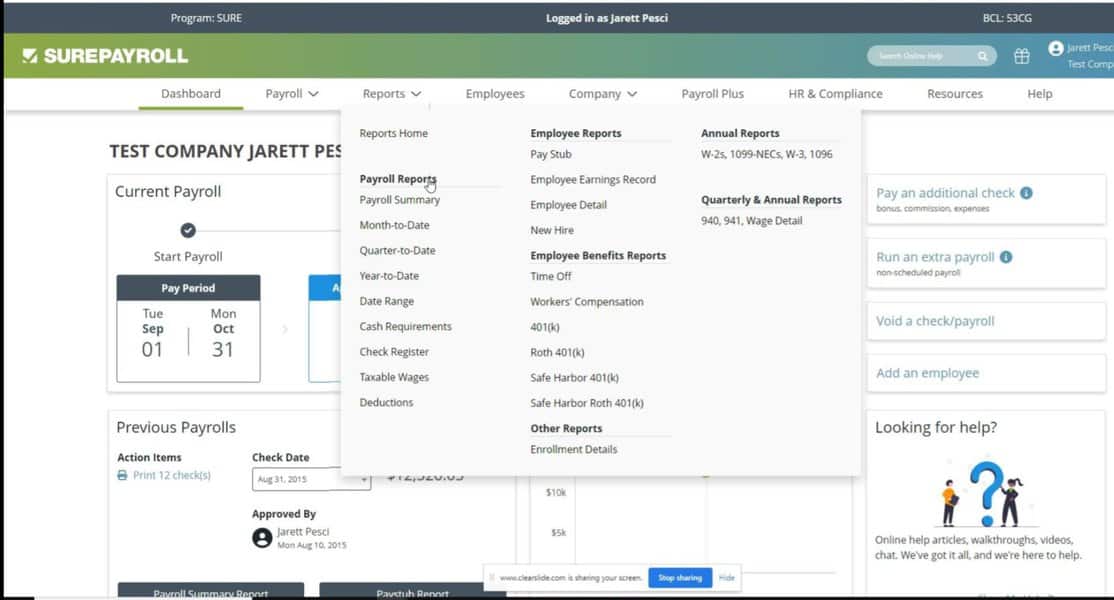1114x600 pixels.
Task: Select Safe Harbor Roth 401(k) report
Action: coord(586,403)
